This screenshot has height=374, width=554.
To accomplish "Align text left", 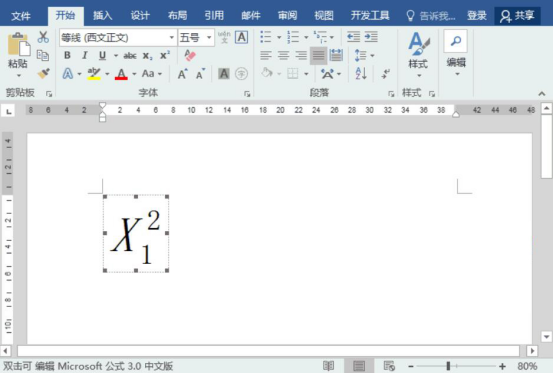I will click(x=266, y=55).
